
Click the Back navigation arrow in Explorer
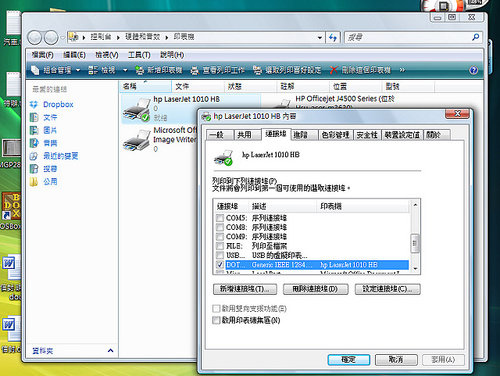34,37
